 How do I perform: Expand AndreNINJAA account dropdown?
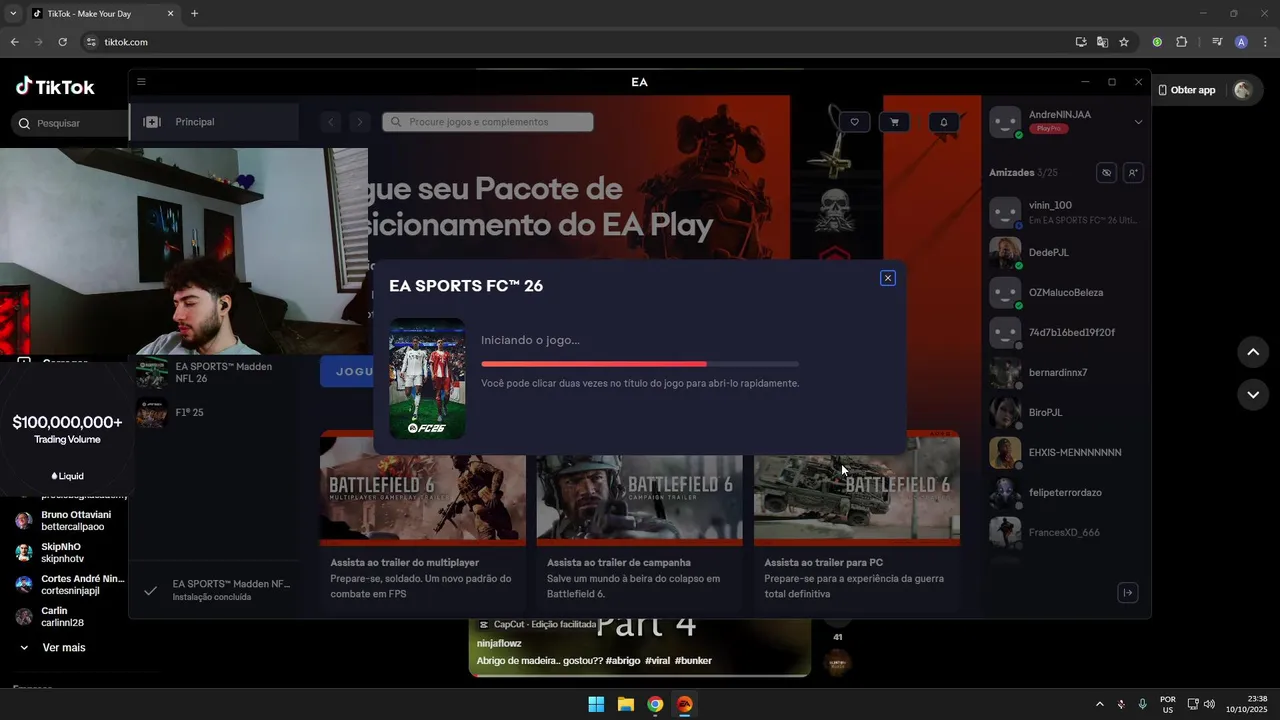tap(1138, 122)
